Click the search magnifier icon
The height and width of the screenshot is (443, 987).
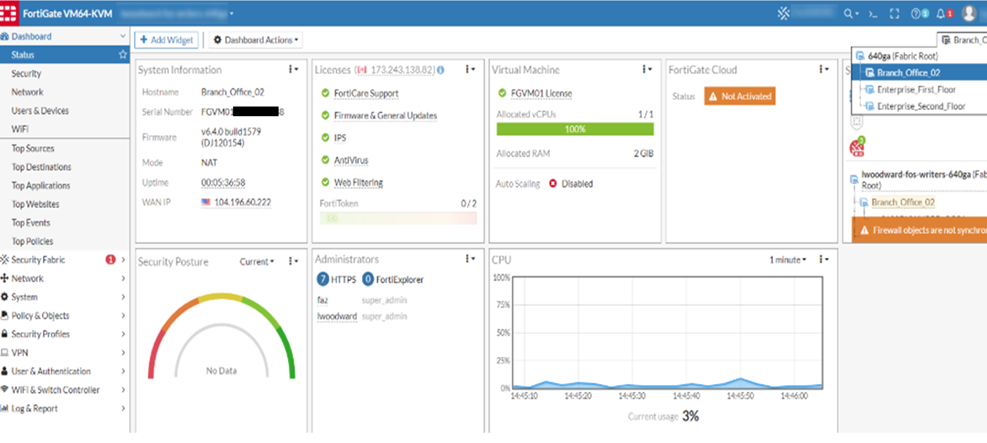(x=849, y=14)
